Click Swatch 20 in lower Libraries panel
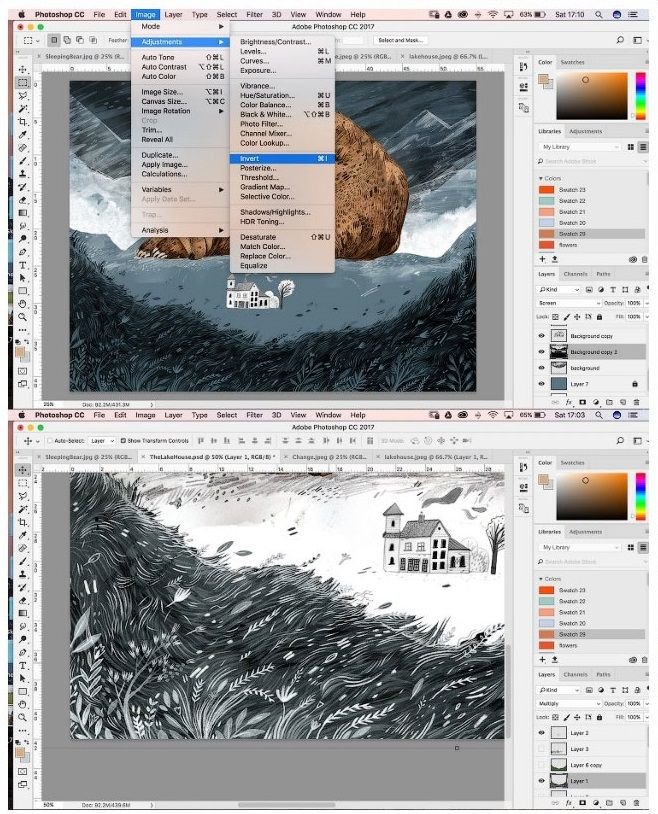The width and height of the screenshot is (658, 814). [592, 623]
